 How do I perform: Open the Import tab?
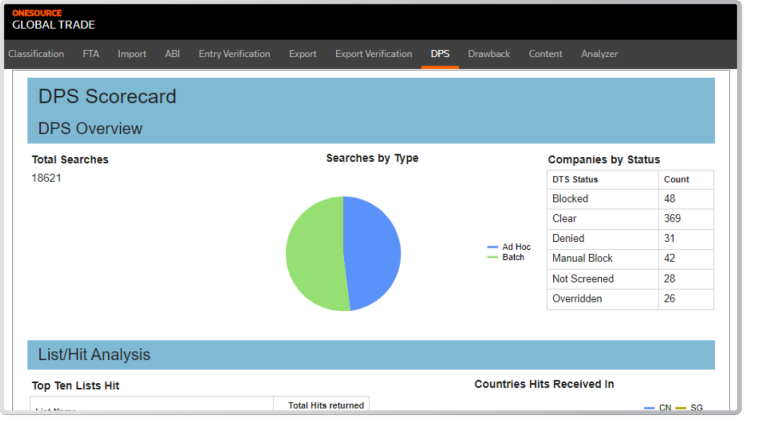(x=132, y=54)
